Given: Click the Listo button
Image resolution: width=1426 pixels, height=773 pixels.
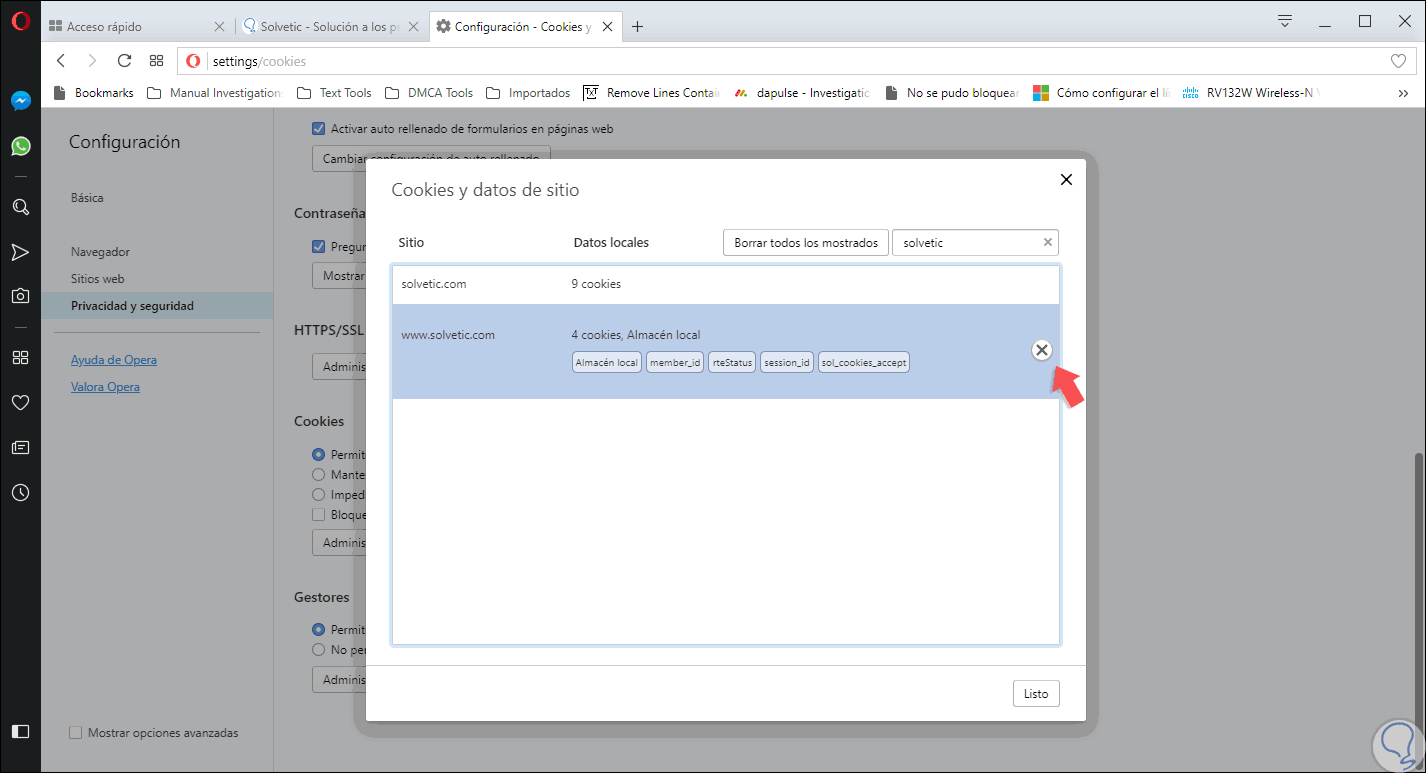Looking at the screenshot, I should (1036, 694).
